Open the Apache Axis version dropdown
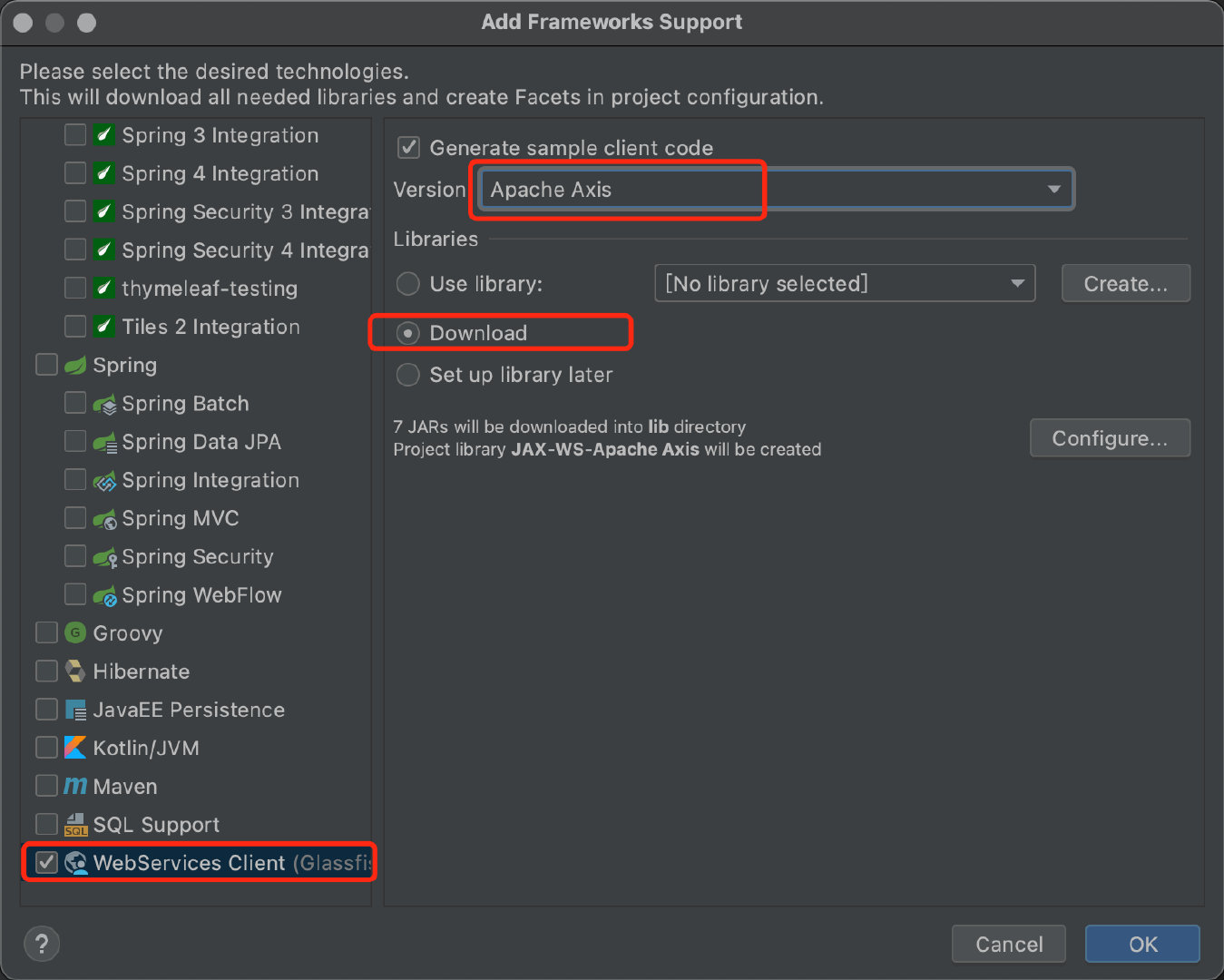This screenshot has height=980, width=1224. click(777, 189)
